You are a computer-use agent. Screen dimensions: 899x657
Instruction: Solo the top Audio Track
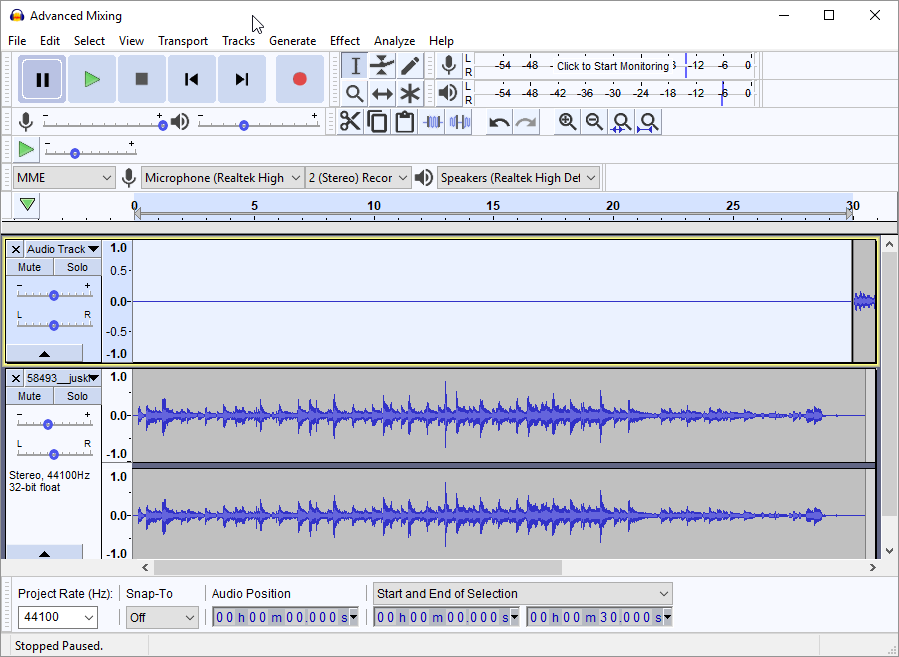point(77,267)
